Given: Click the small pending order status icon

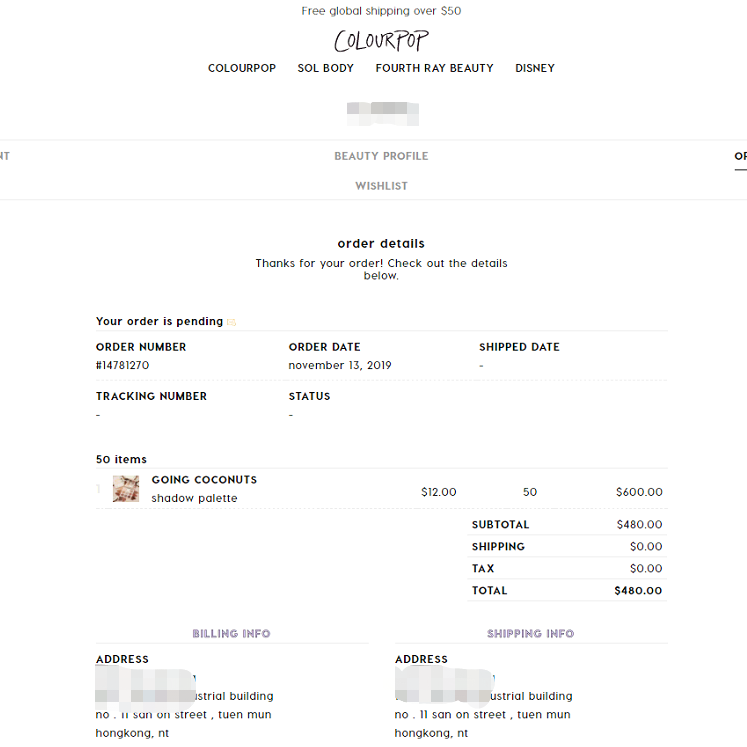Looking at the screenshot, I should 232,322.
